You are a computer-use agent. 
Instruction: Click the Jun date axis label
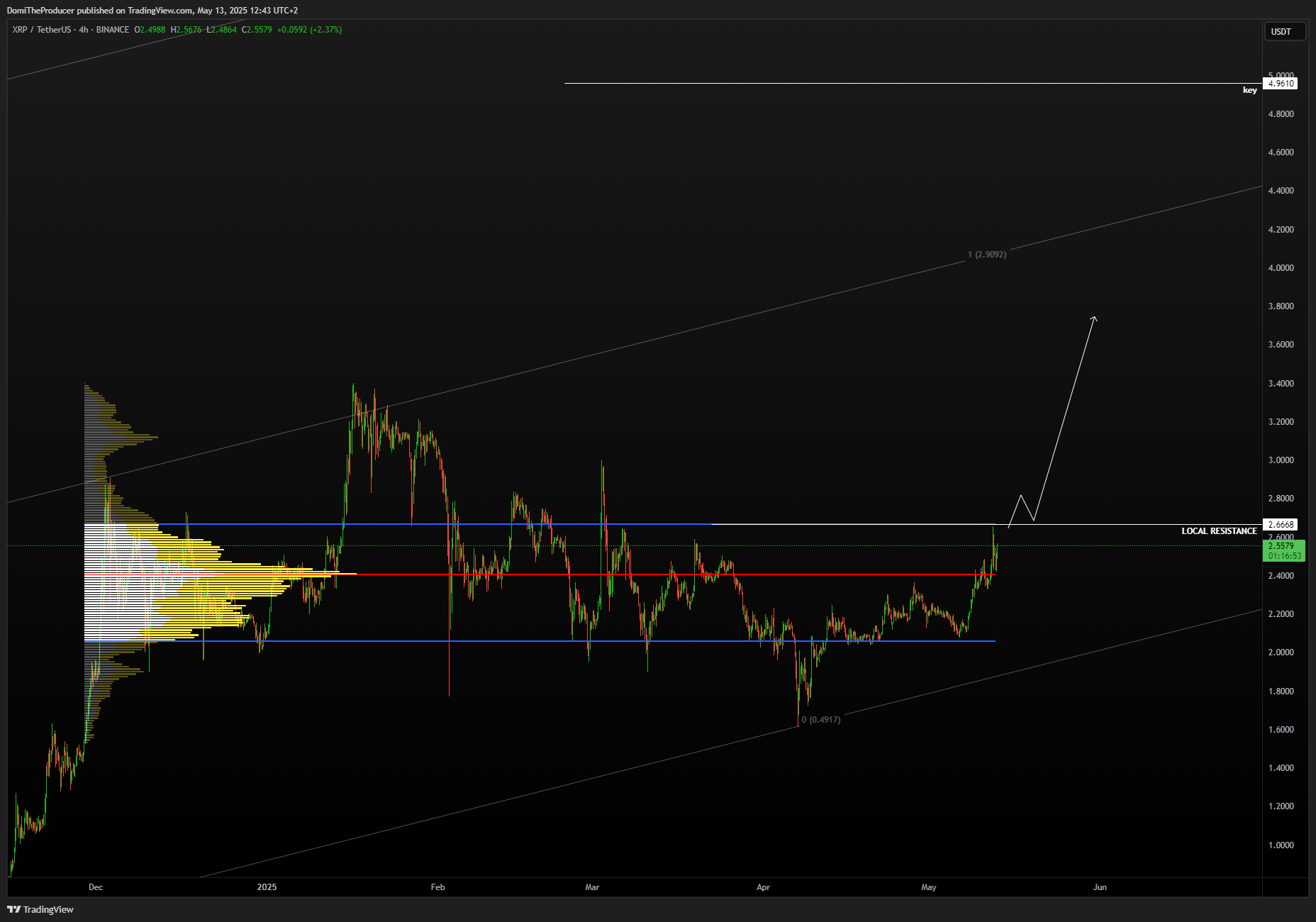click(1100, 887)
